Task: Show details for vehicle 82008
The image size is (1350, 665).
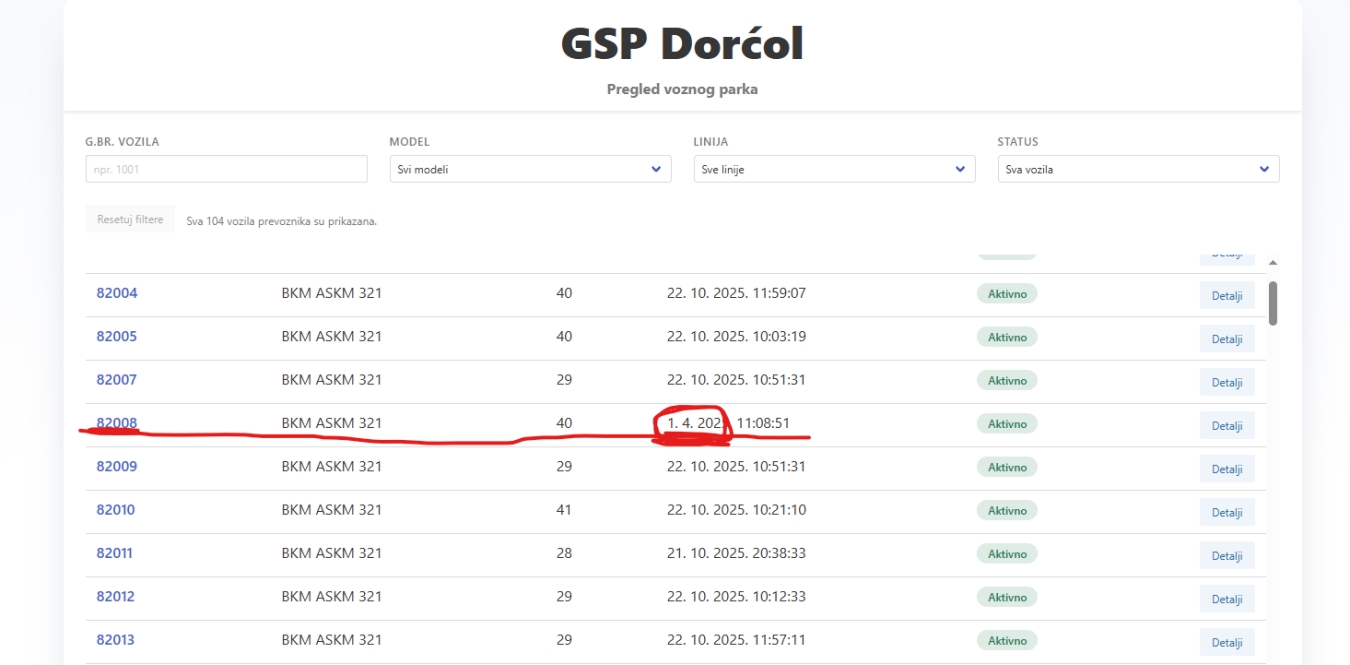Action: [x=1226, y=426]
